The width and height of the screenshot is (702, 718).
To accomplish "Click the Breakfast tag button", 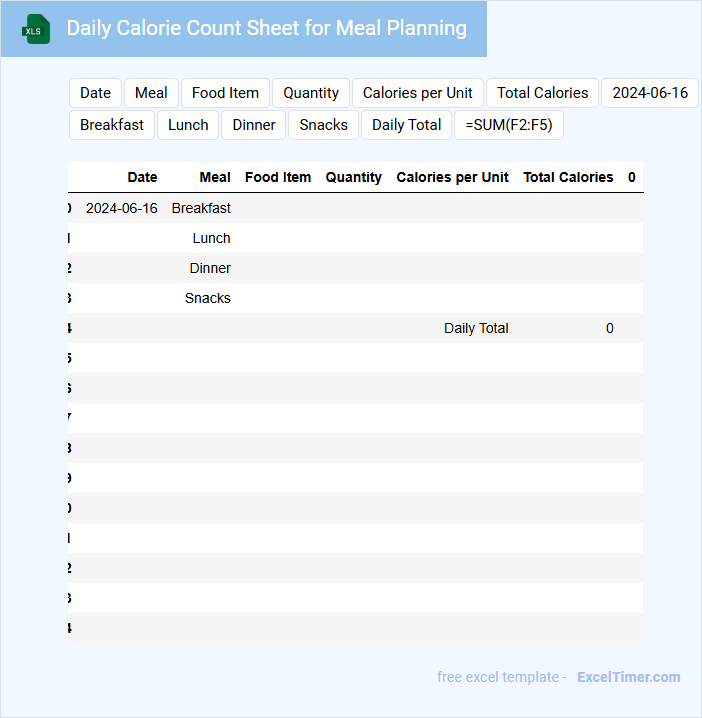I will 112,125.
